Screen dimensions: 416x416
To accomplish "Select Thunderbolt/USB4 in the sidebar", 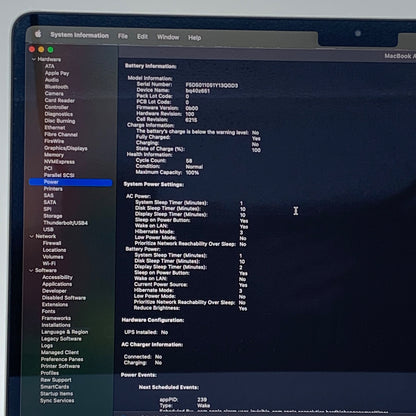I will (65, 223).
